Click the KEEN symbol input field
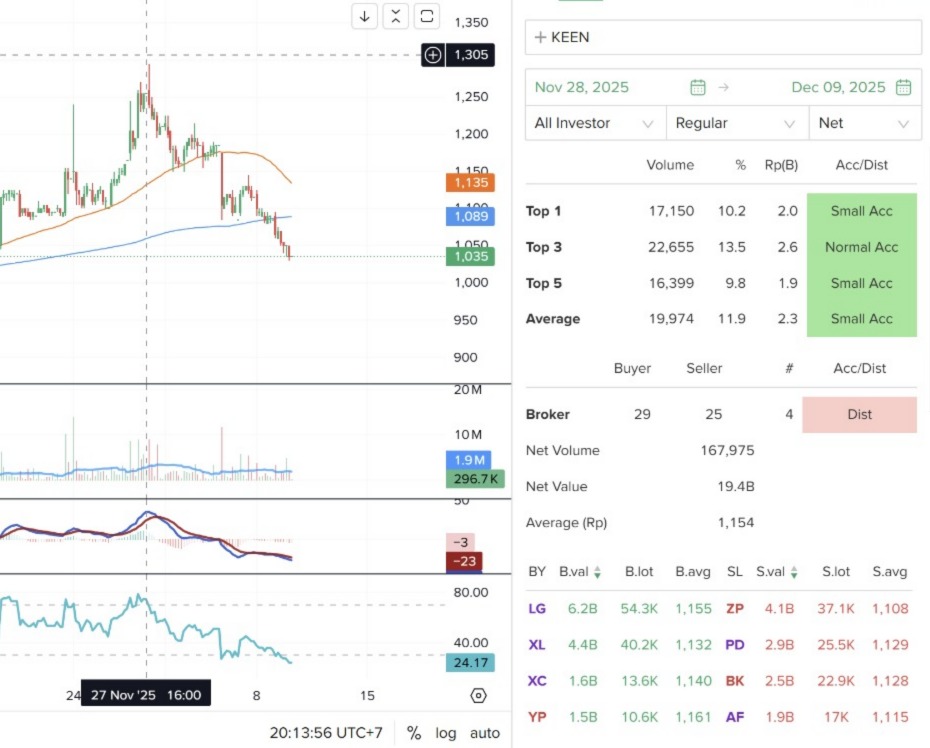 pos(722,37)
